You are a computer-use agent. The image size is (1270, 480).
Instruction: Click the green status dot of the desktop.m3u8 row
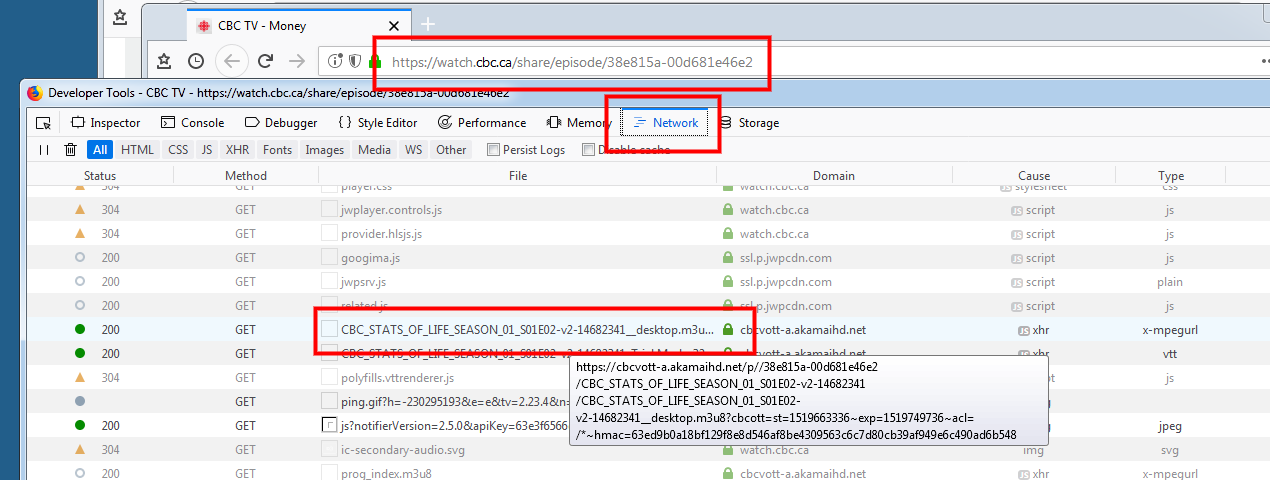81,329
